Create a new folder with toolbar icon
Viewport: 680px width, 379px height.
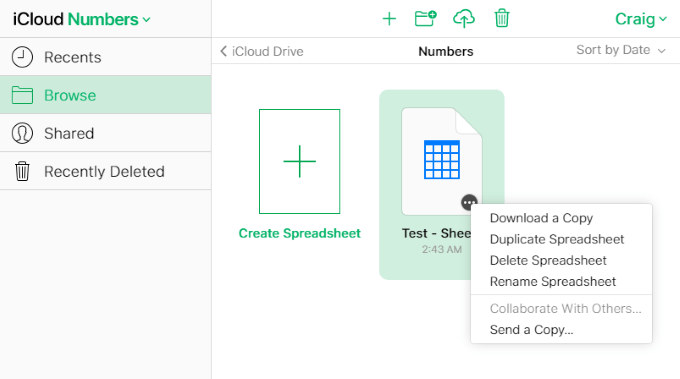pos(425,19)
